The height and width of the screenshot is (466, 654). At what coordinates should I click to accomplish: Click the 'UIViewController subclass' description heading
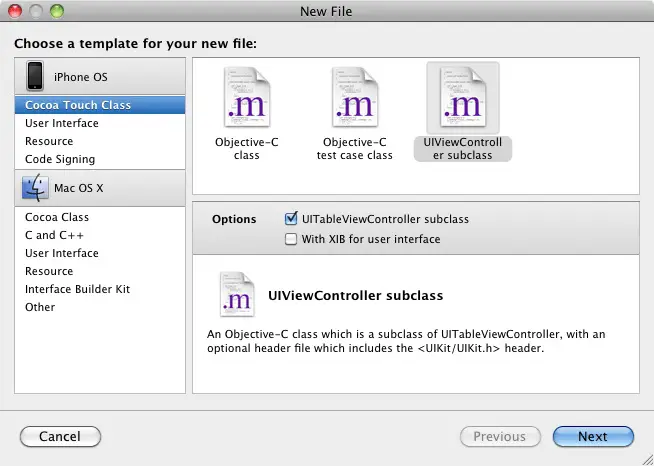pyautogui.click(x=355, y=295)
